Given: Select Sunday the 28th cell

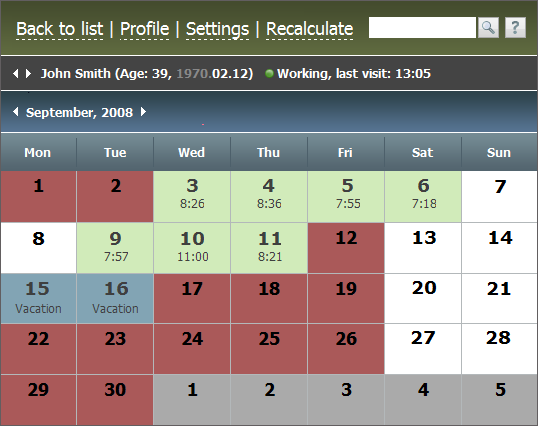Looking at the screenshot, I should point(500,349).
